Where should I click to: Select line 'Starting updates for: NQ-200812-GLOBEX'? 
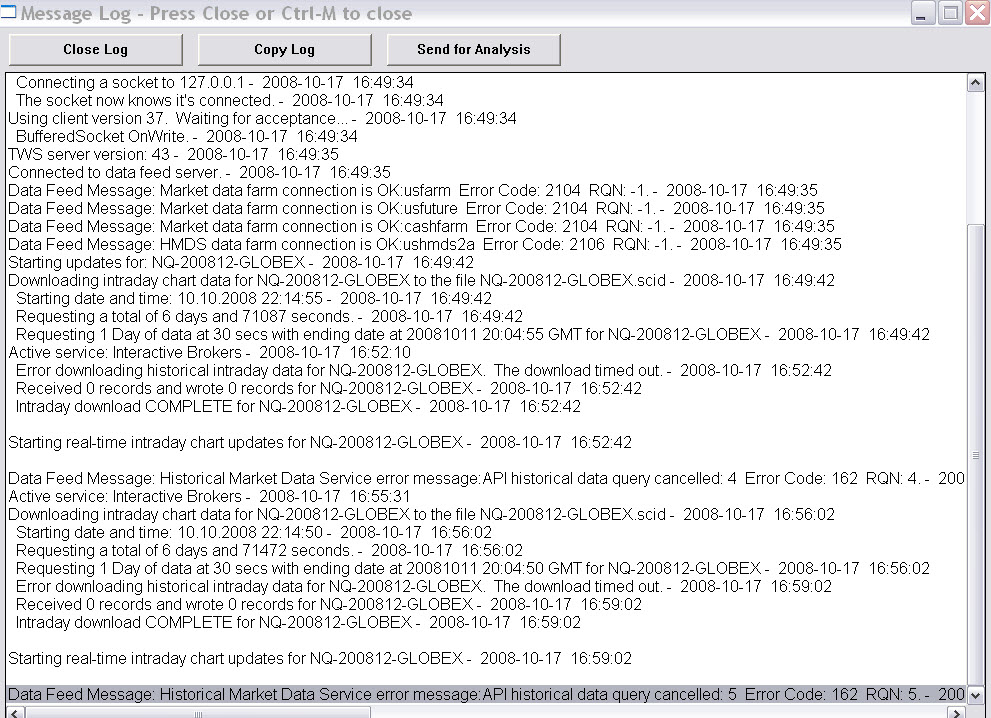[x=241, y=263]
